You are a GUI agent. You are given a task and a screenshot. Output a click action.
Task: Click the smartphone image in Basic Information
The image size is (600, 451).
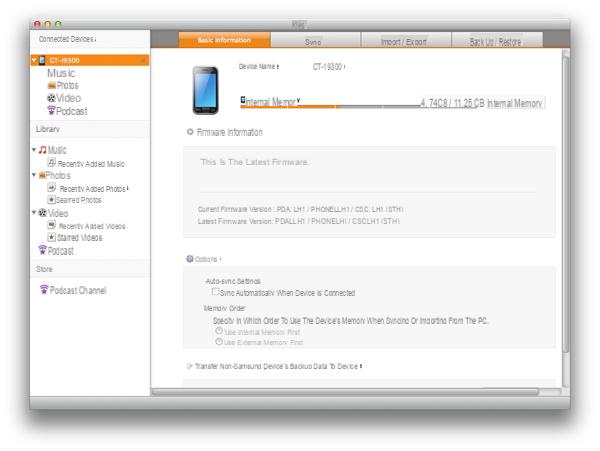[x=205, y=90]
